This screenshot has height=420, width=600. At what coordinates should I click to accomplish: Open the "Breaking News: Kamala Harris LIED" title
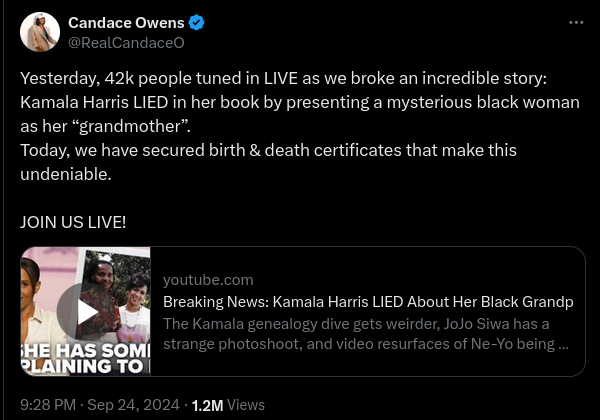pyautogui.click(x=368, y=302)
